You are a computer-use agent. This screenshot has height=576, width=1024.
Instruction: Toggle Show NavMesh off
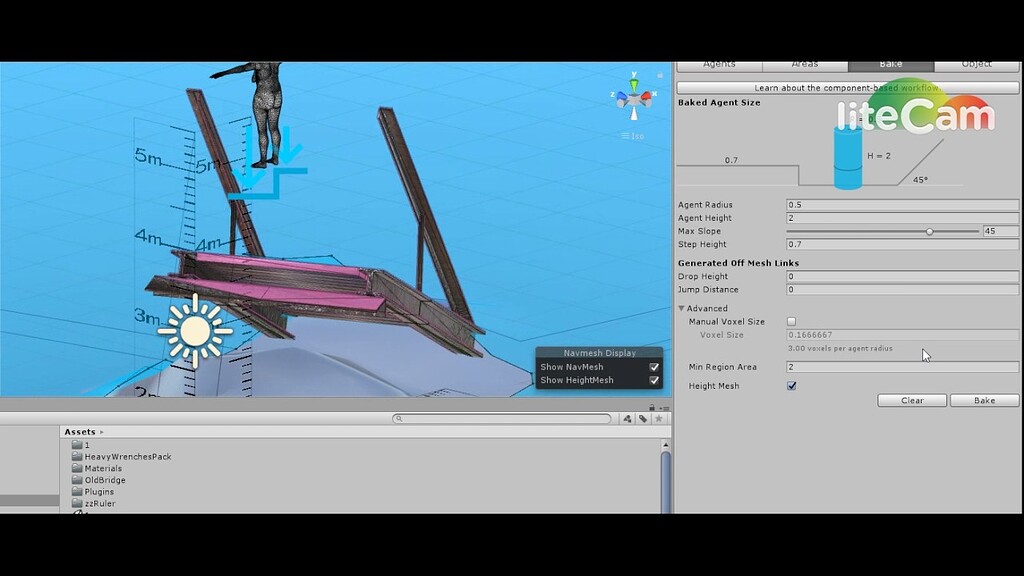(653, 366)
